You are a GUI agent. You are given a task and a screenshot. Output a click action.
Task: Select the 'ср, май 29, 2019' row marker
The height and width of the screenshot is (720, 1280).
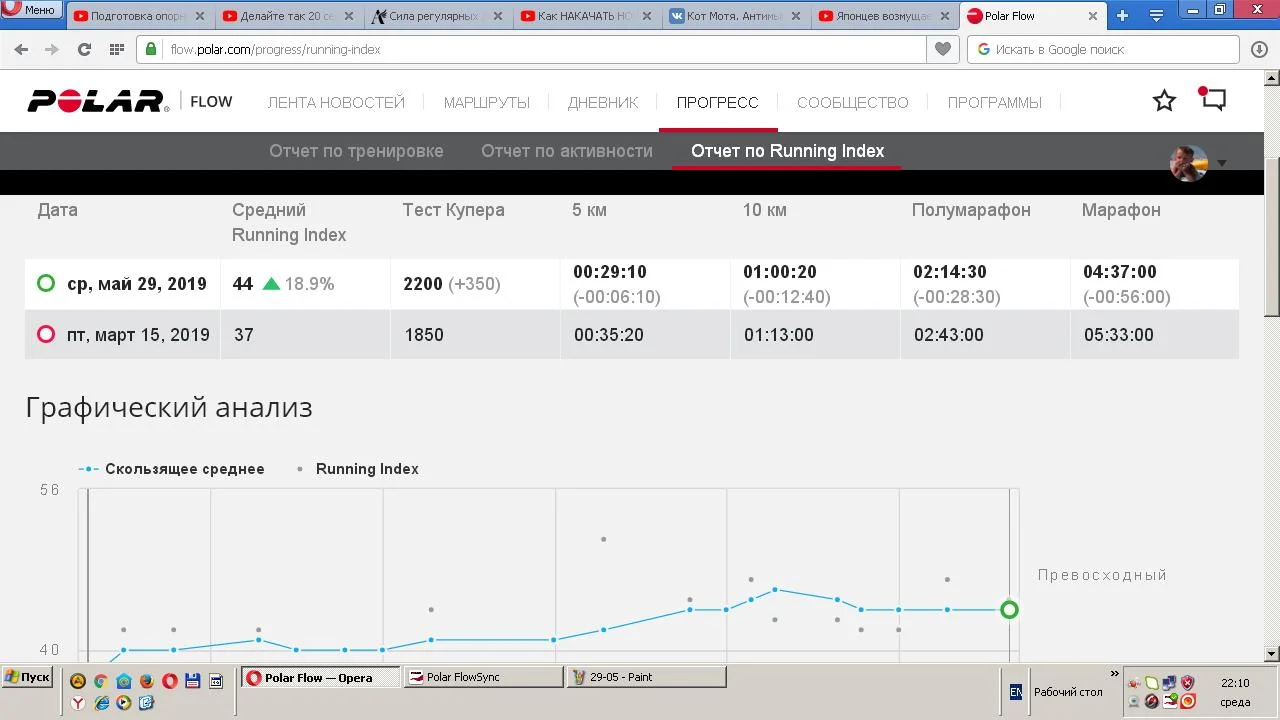(46, 283)
